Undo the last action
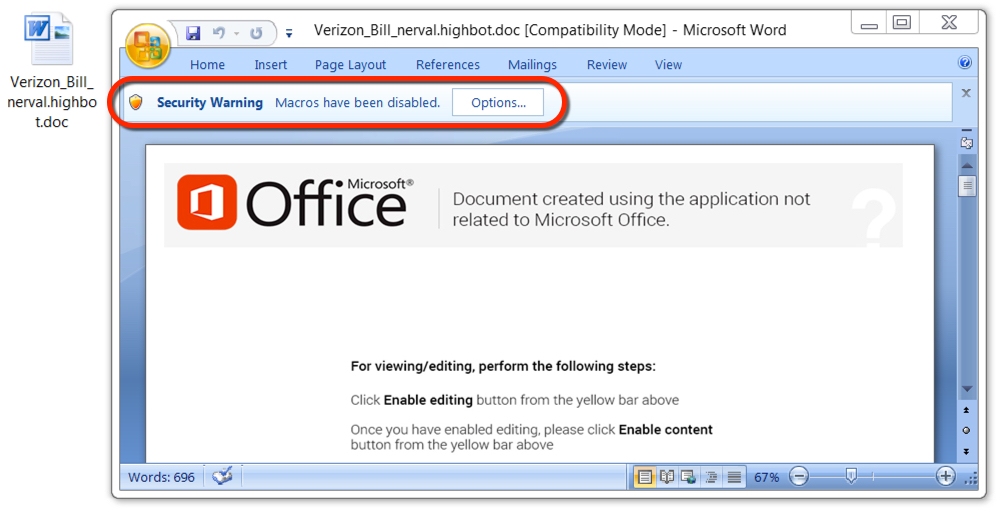This screenshot has width=997, height=512. coord(219,32)
